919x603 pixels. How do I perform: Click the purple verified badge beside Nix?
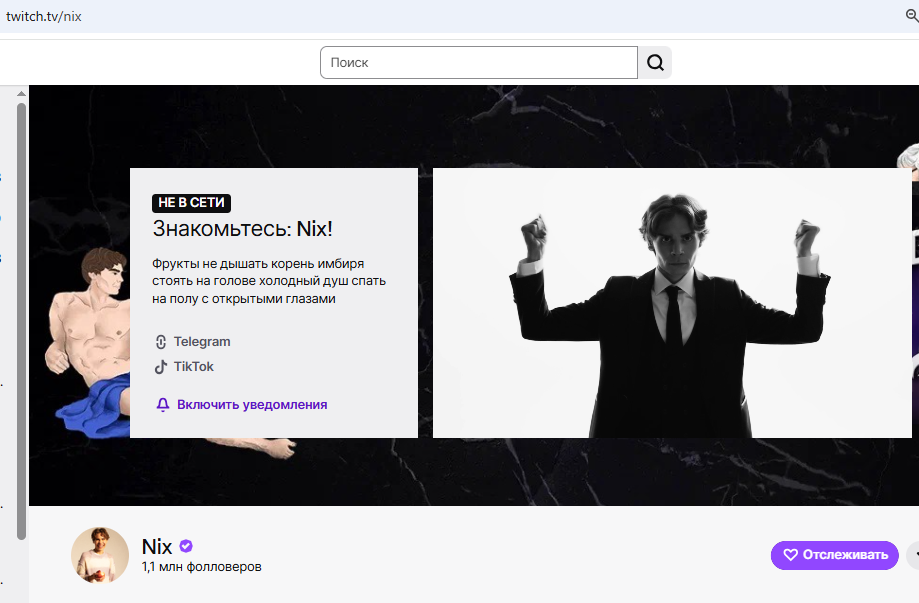(x=186, y=546)
